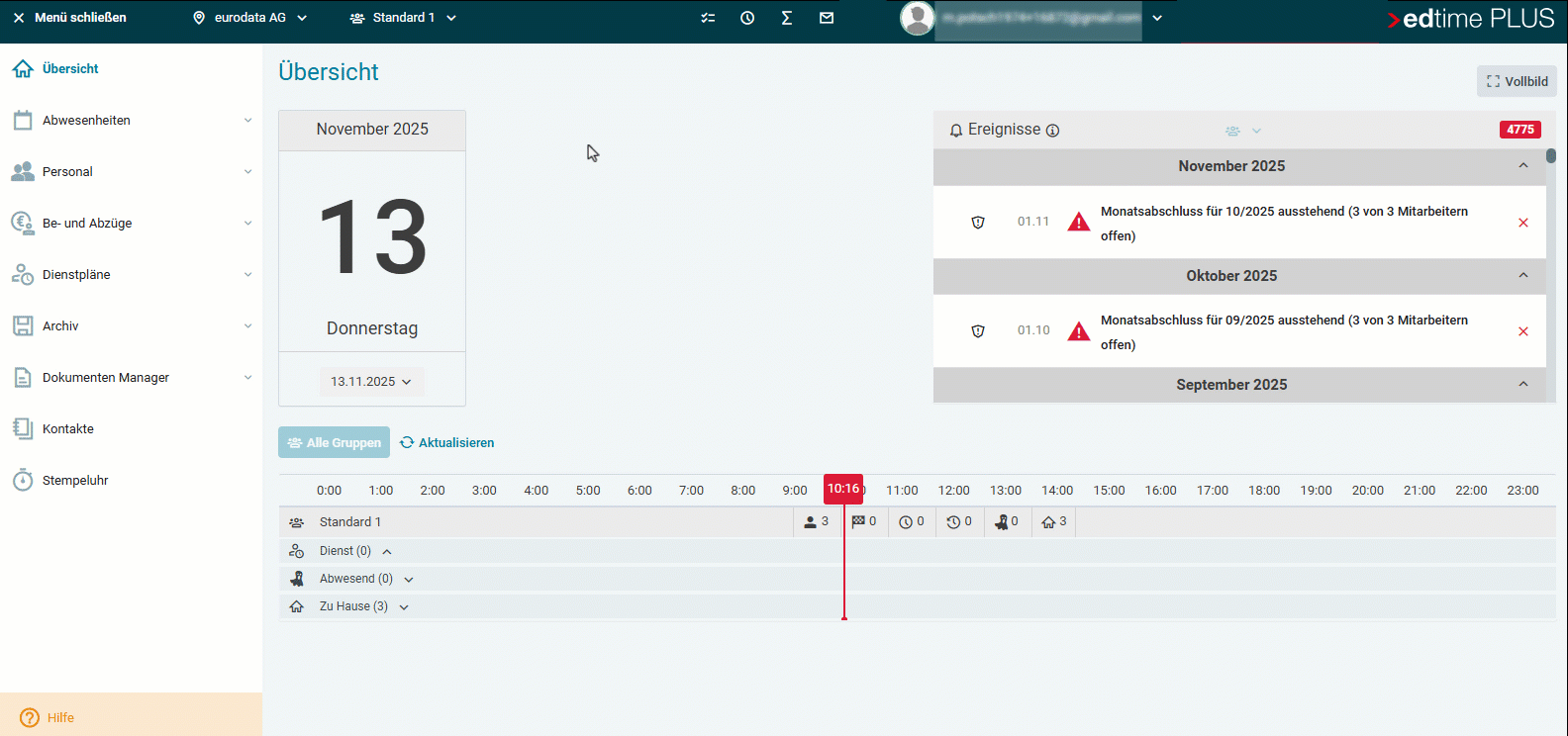Close the menu with the X icon
Viewport: 1568px width, 736px height.
tap(19, 18)
